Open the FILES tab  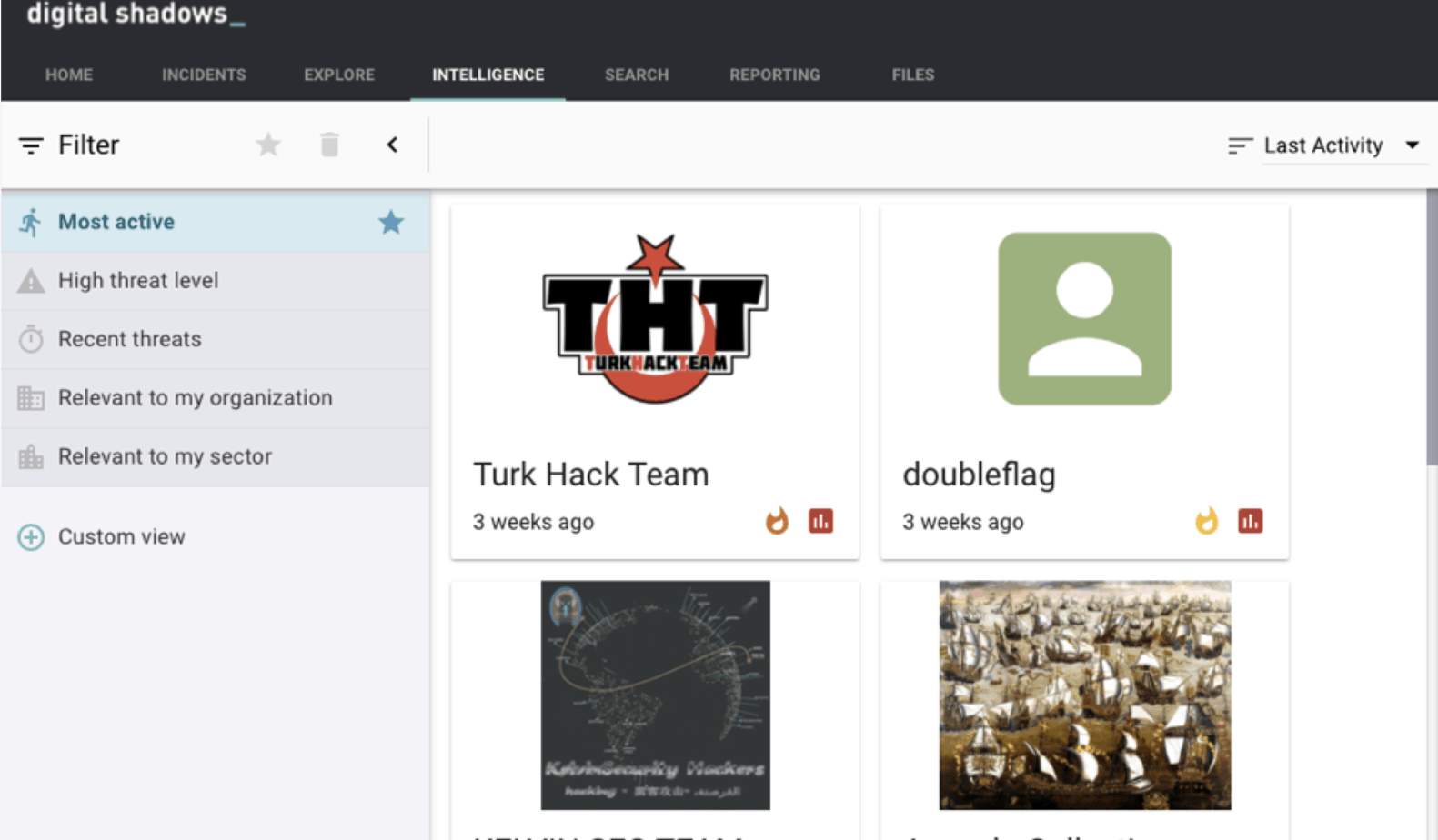pos(913,75)
